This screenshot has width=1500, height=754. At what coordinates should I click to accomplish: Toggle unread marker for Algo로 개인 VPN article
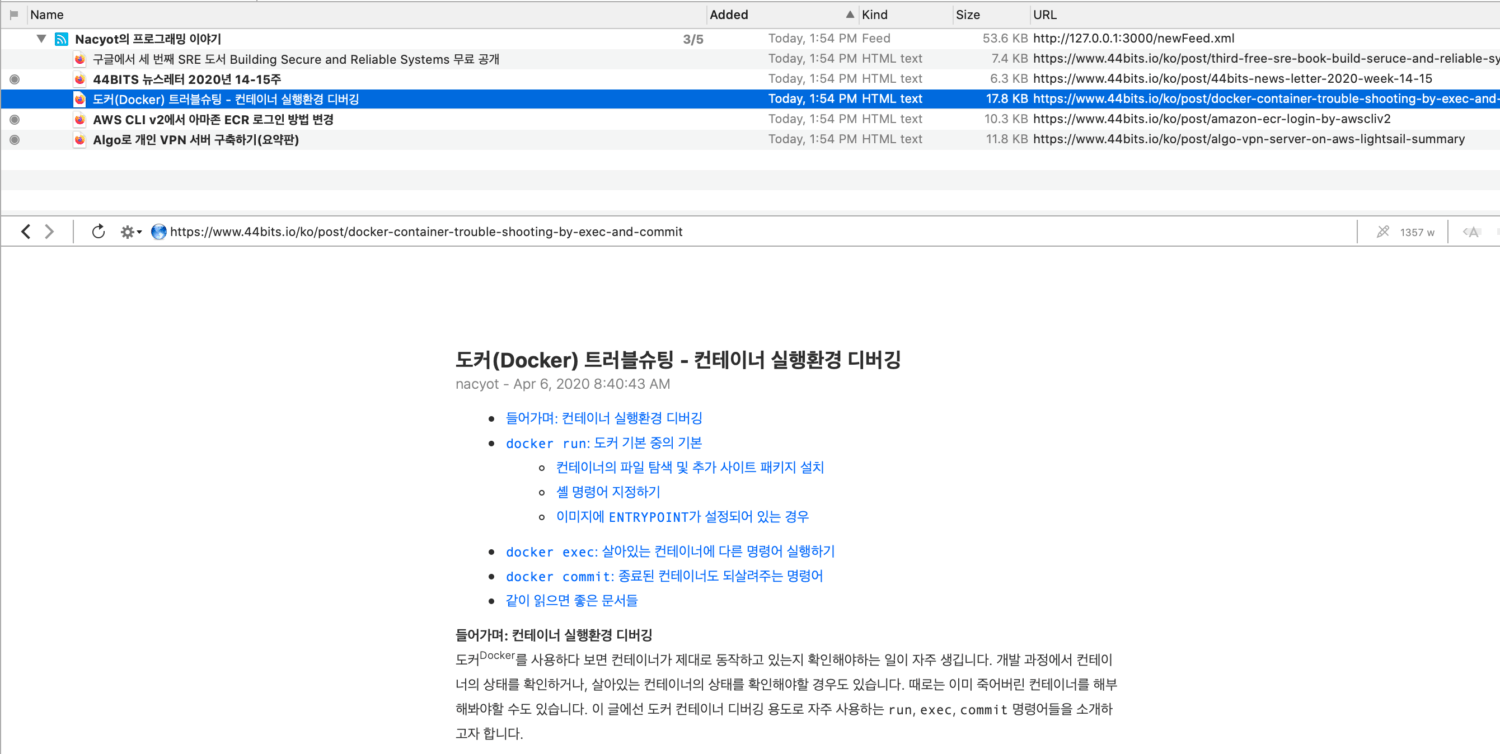[x=14, y=139]
